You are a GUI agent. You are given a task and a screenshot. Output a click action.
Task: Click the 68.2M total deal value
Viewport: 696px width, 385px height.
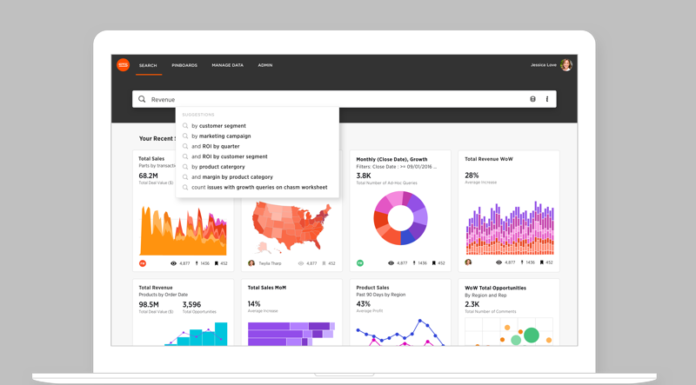pyautogui.click(x=148, y=176)
